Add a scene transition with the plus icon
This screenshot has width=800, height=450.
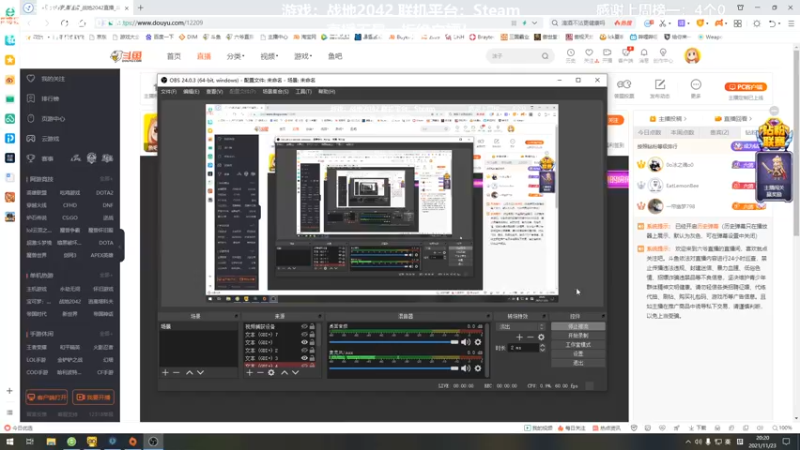coord(519,337)
